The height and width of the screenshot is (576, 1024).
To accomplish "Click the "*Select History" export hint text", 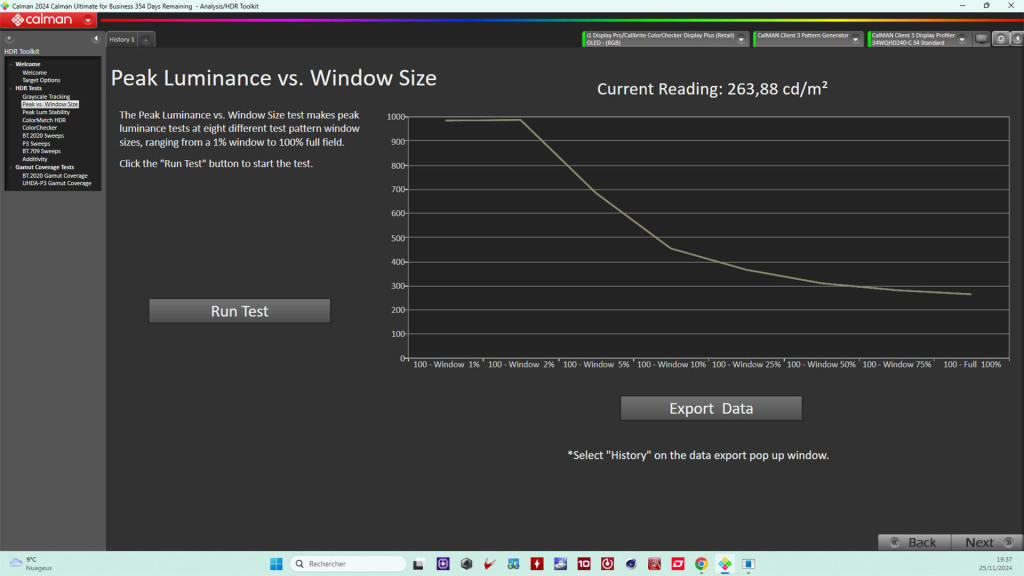I will coord(698,455).
